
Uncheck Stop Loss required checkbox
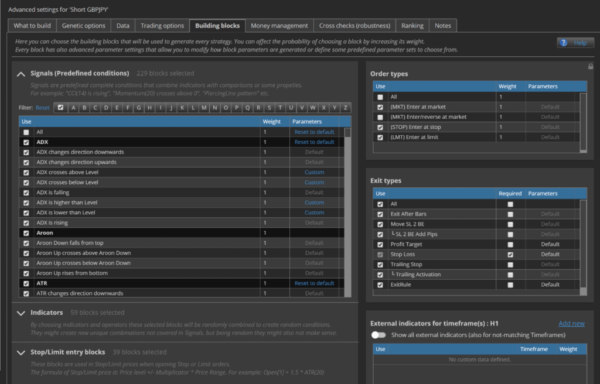tap(510, 255)
